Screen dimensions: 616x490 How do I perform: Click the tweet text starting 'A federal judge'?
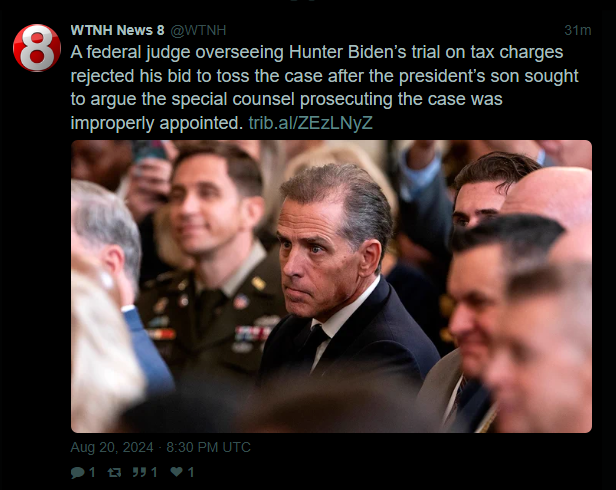(324, 88)
